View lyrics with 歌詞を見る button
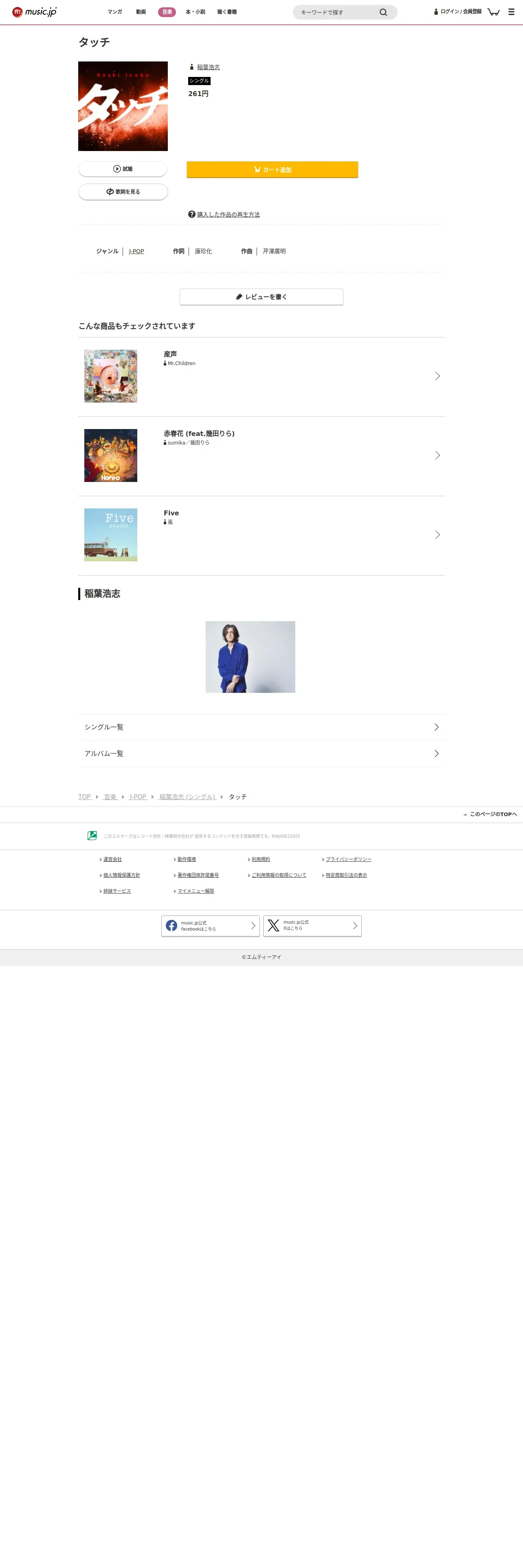This screenshot has height=1568, width=523. click(x=123, y=192)
